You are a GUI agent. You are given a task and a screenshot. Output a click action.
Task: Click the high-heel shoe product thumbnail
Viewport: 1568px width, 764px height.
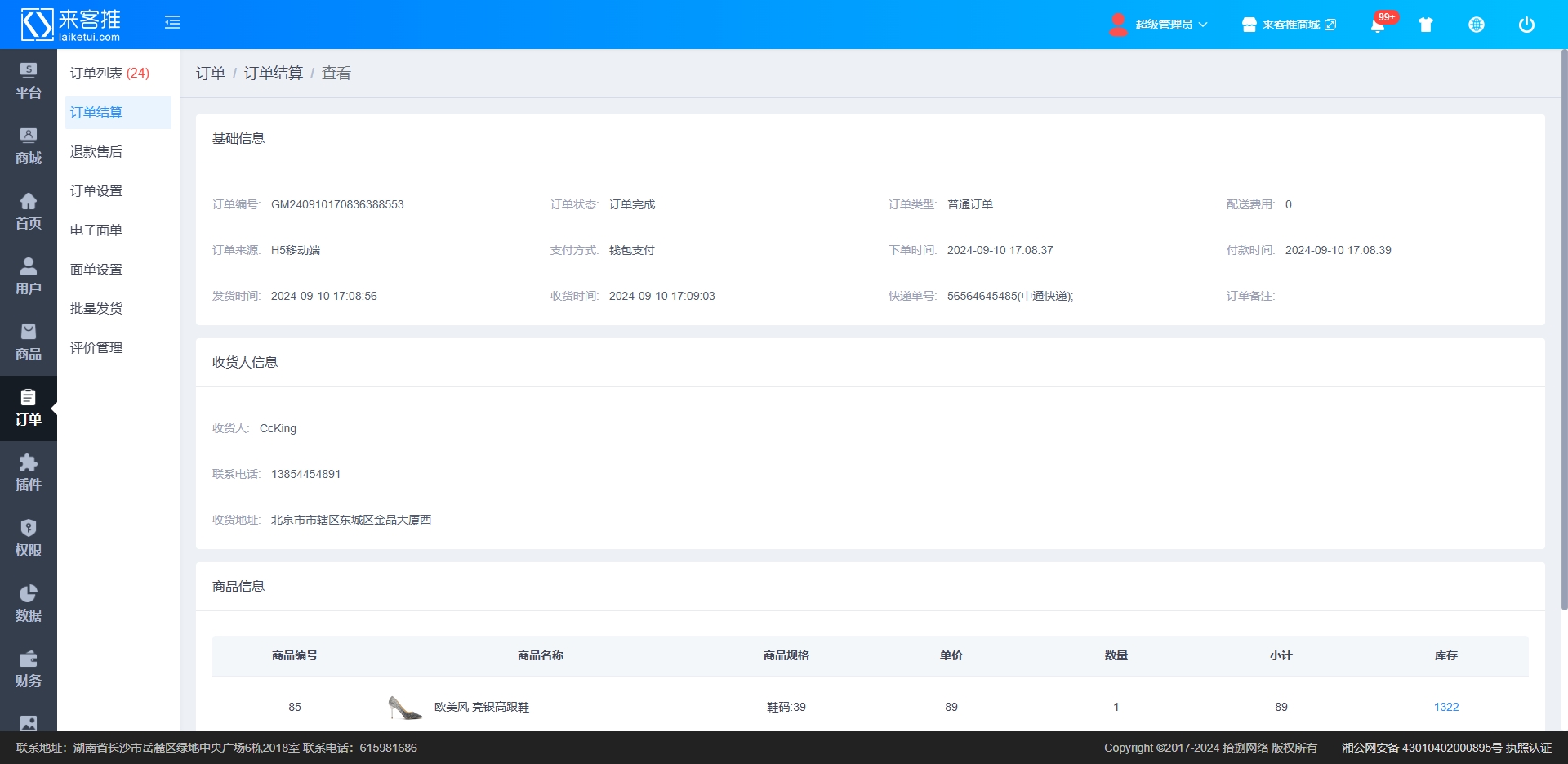coord(405,707)
